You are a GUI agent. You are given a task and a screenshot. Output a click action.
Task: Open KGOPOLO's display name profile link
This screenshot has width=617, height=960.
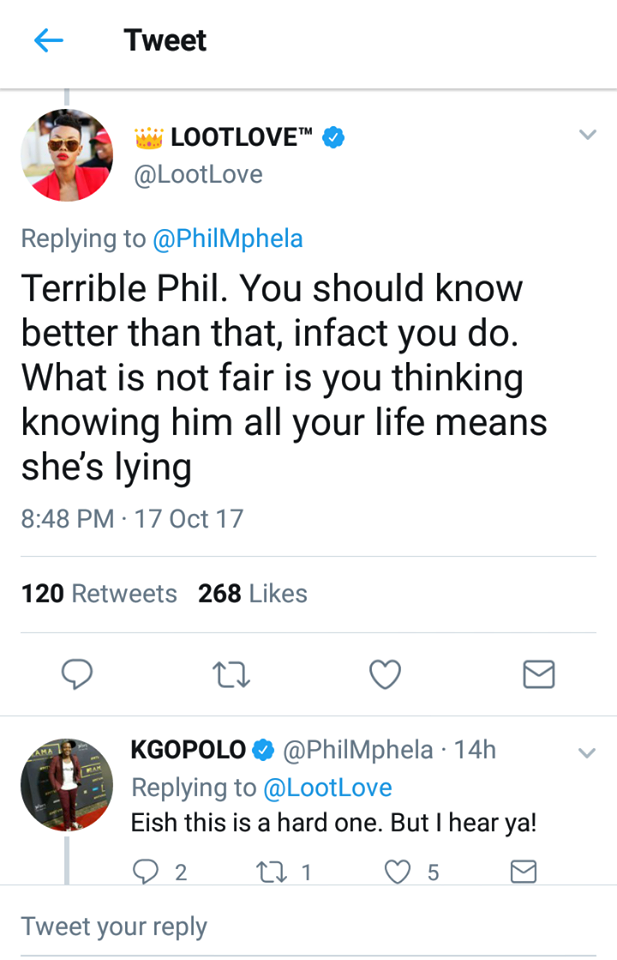coord(189,749)
